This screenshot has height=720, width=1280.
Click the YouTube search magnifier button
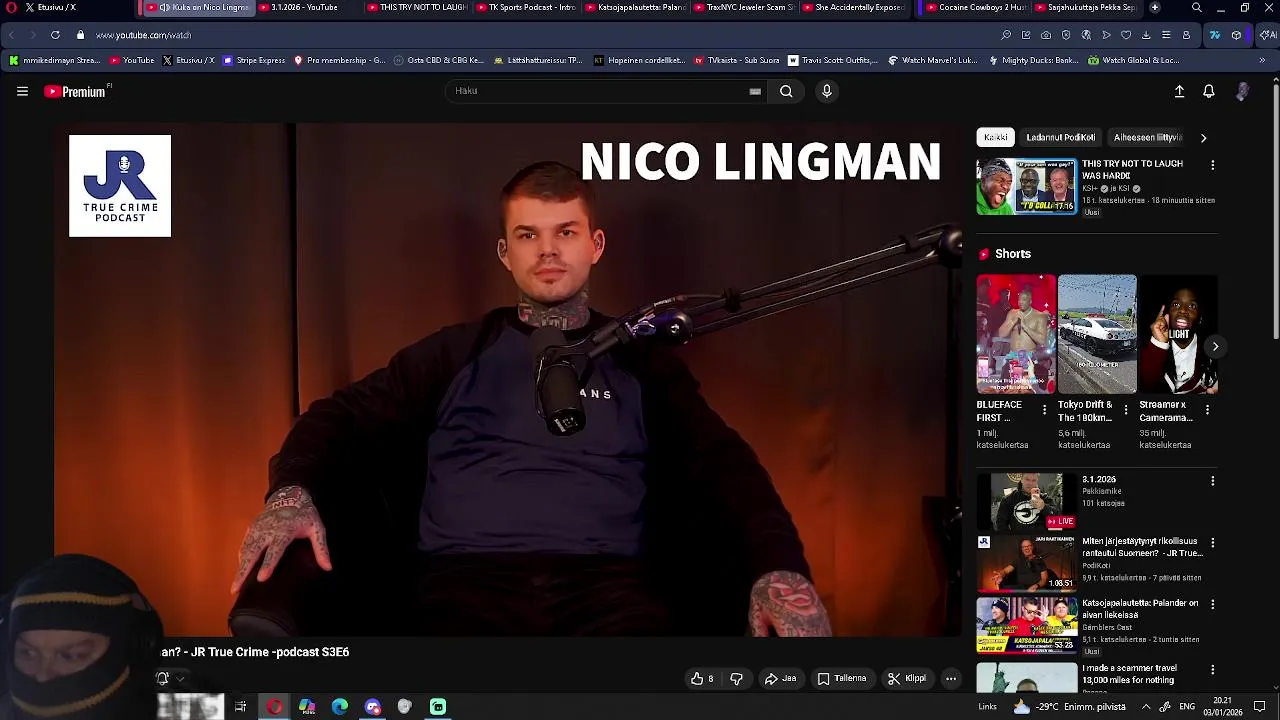point(786,91)
